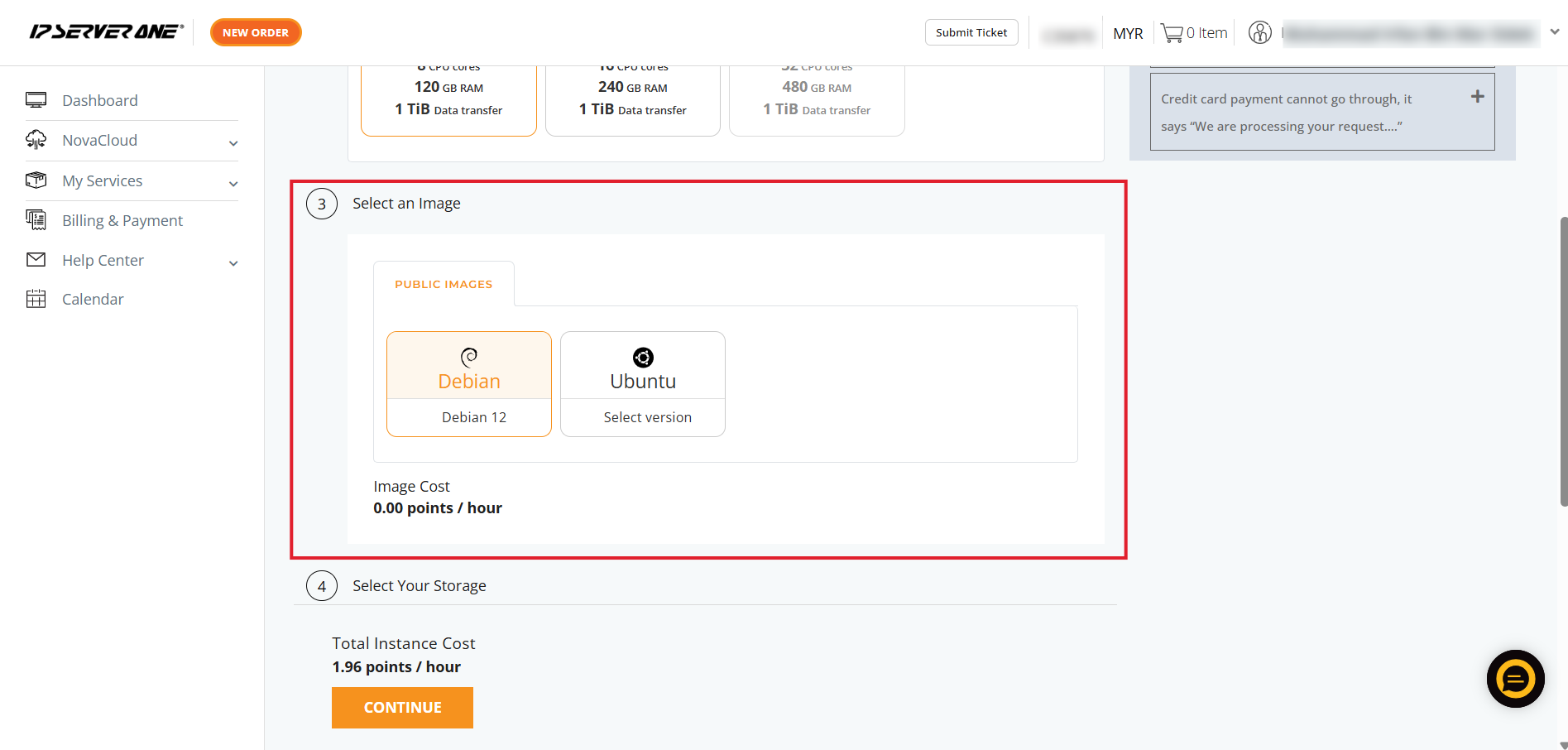The height and width of the screenshot is (750, 1568).
Task: Click the Debian swirl logo
Action: point(469,357)
